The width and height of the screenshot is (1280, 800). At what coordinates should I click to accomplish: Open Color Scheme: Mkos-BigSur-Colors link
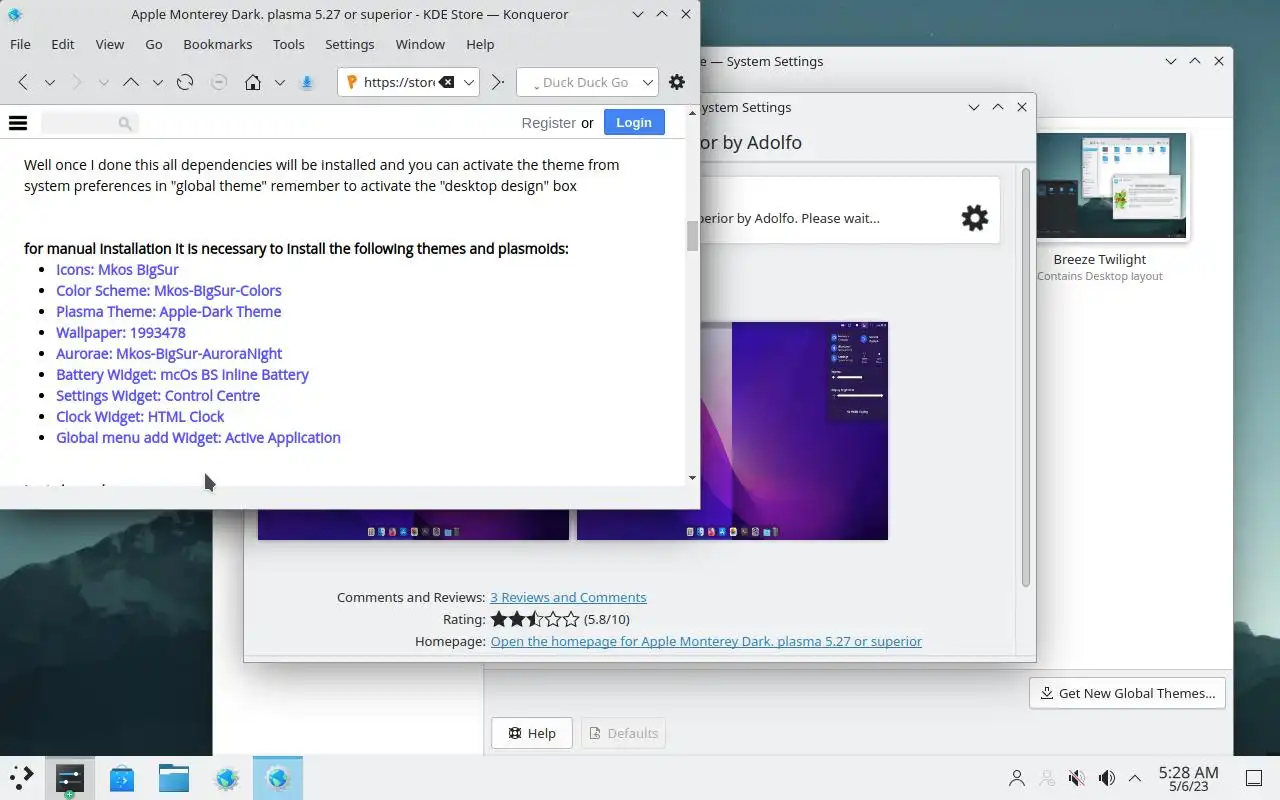(169, 290)
